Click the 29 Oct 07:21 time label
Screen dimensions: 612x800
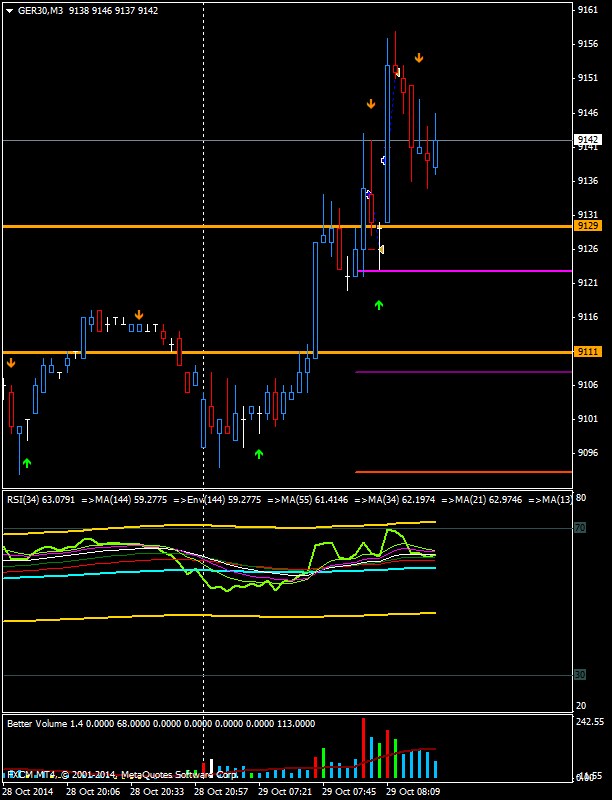(x=284, y=791)
